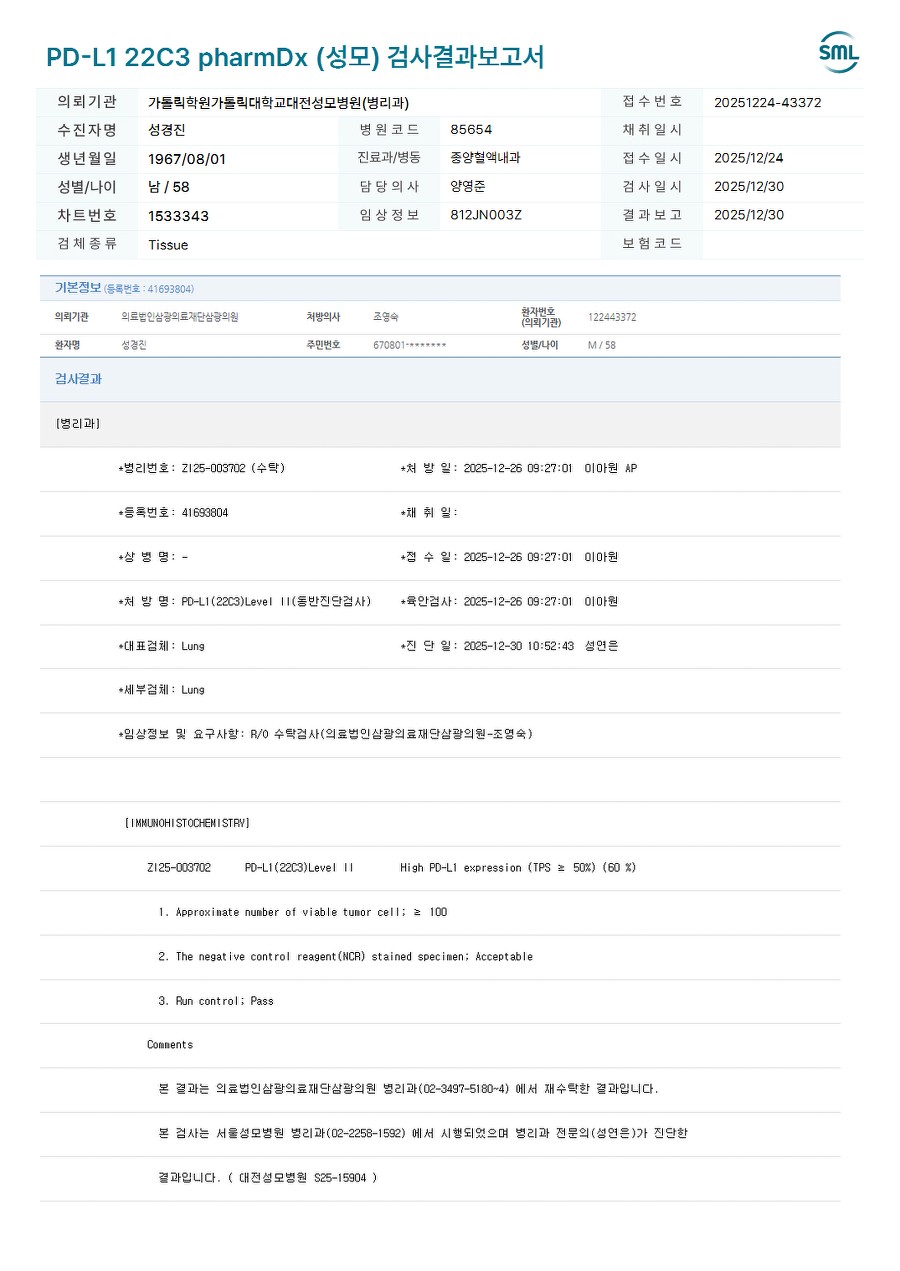Click the 접 수 일 timestamp line
Viewport: 900px width, 1271px height.
pos(509,557)
